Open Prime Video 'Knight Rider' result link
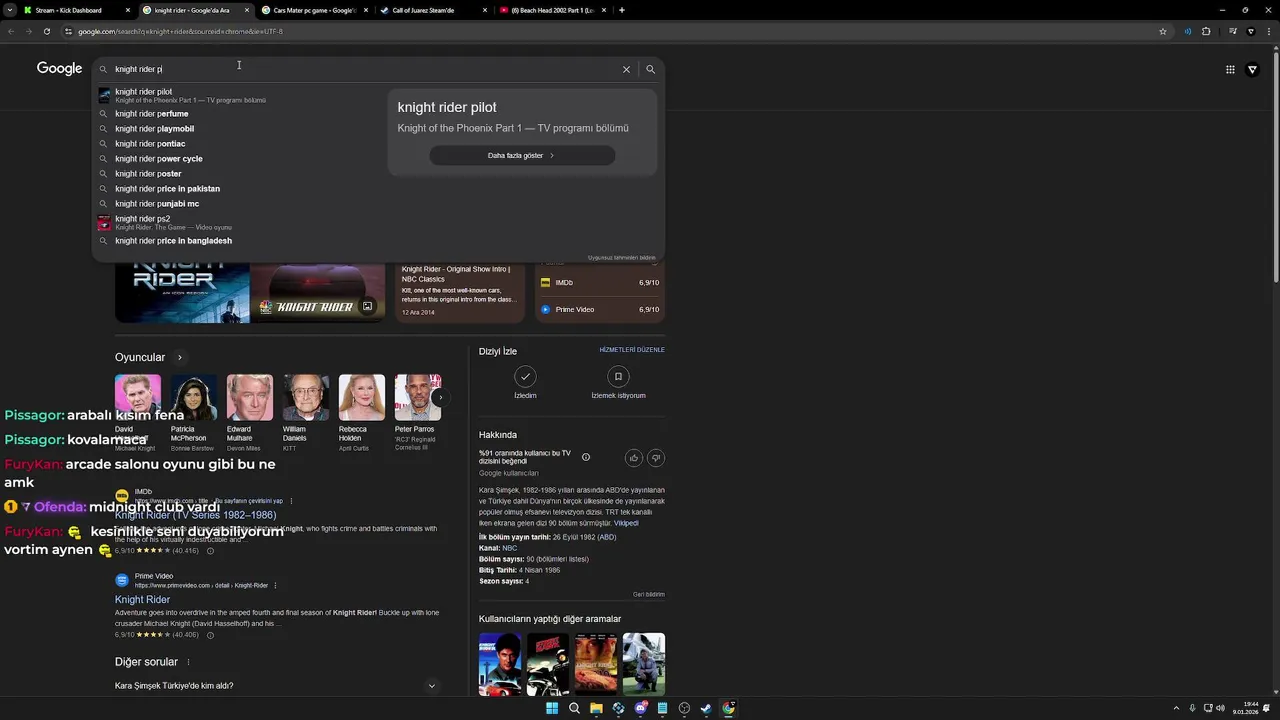Viewport: 1280px width, 720px height. (x=142, y=599)
